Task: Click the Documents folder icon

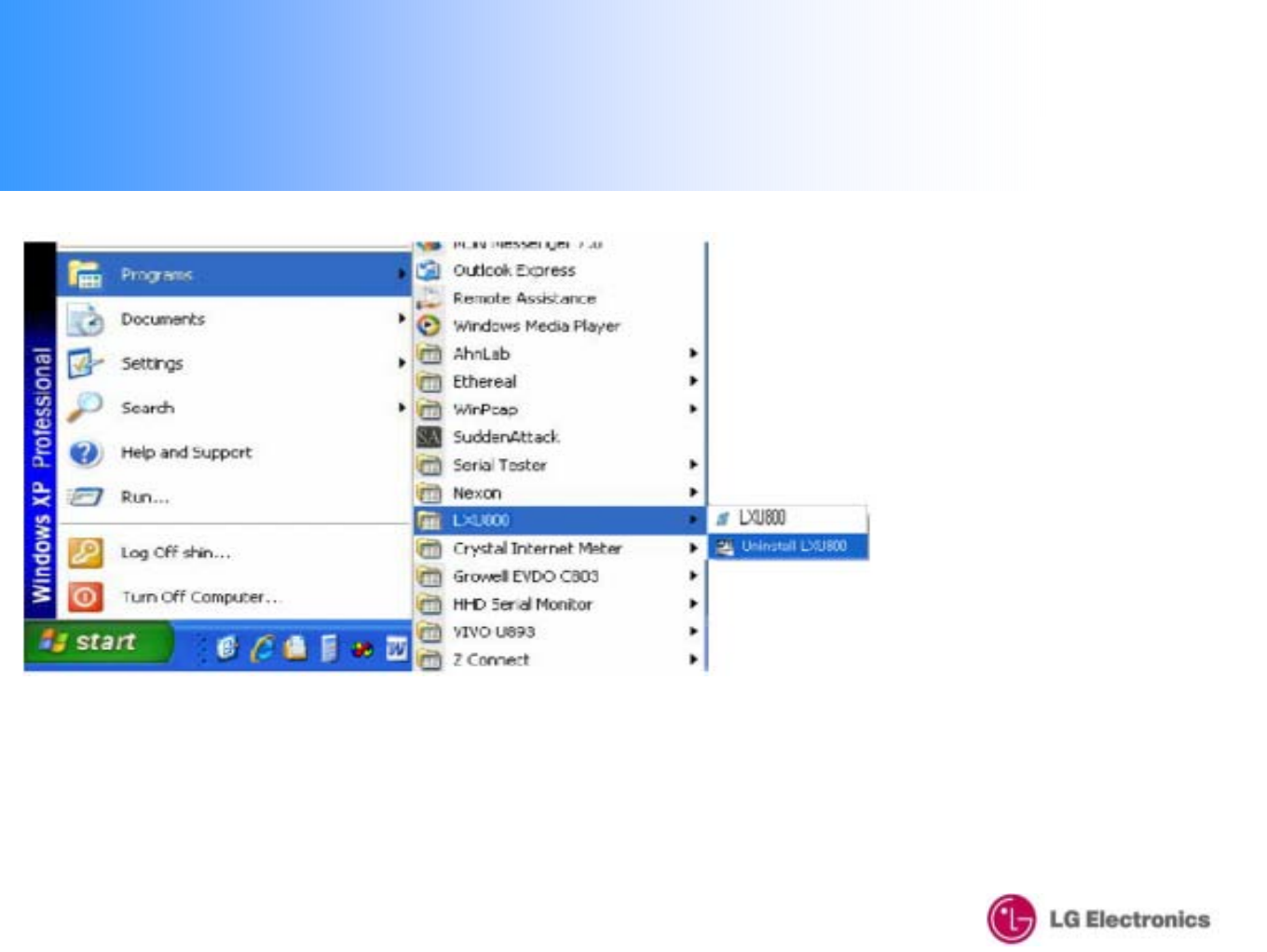Action: (x=85, y=320)
